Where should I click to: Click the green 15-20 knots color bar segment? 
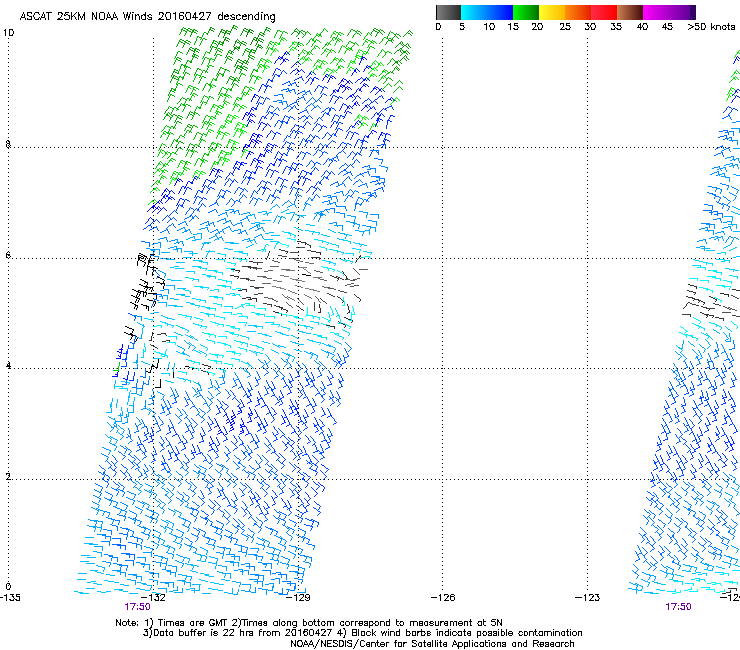click(x=526, y=12)
